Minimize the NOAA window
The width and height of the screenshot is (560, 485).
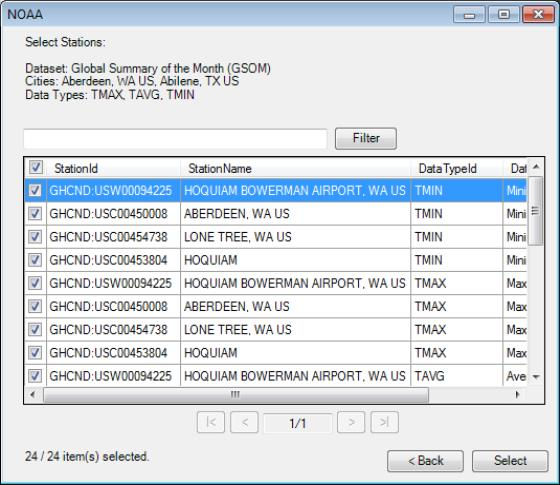click(x=469, y=15)
